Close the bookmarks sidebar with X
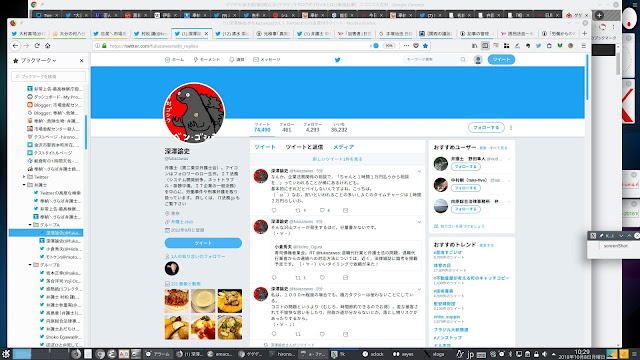Viewport: 640px width, 360px height. (82, 60)
